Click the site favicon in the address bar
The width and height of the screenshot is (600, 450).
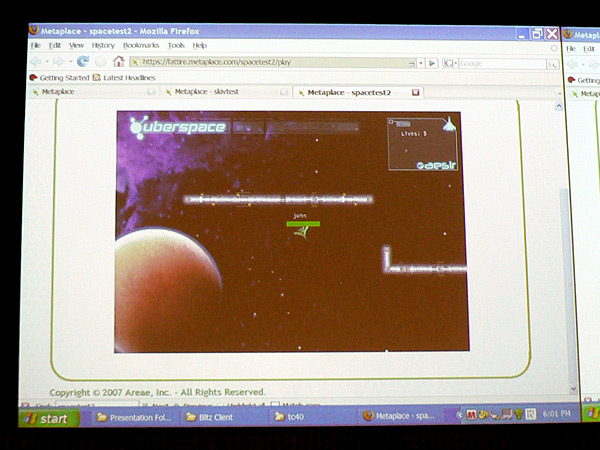(135, 62)
